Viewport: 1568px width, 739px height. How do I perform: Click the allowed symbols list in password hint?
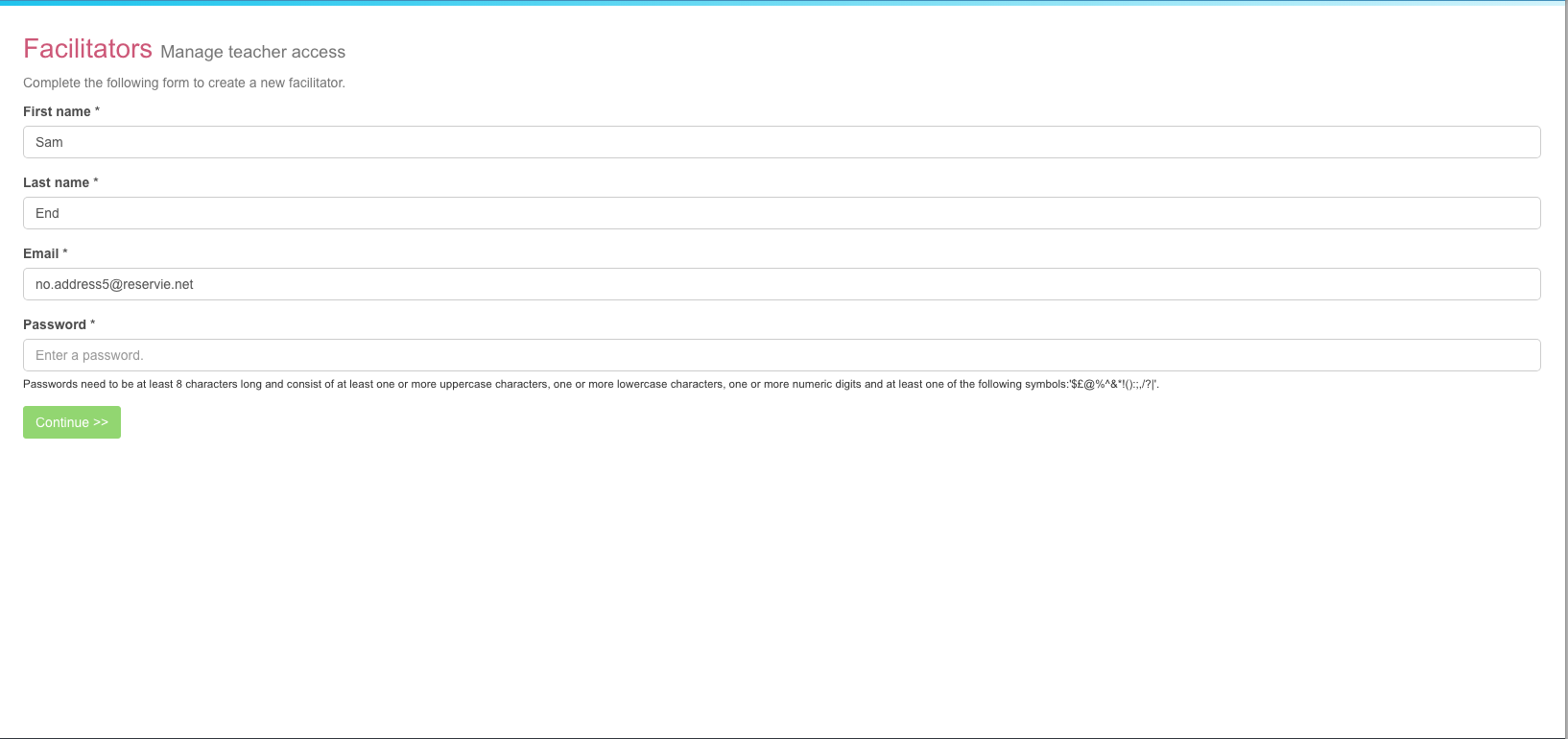coord(1114,384)
